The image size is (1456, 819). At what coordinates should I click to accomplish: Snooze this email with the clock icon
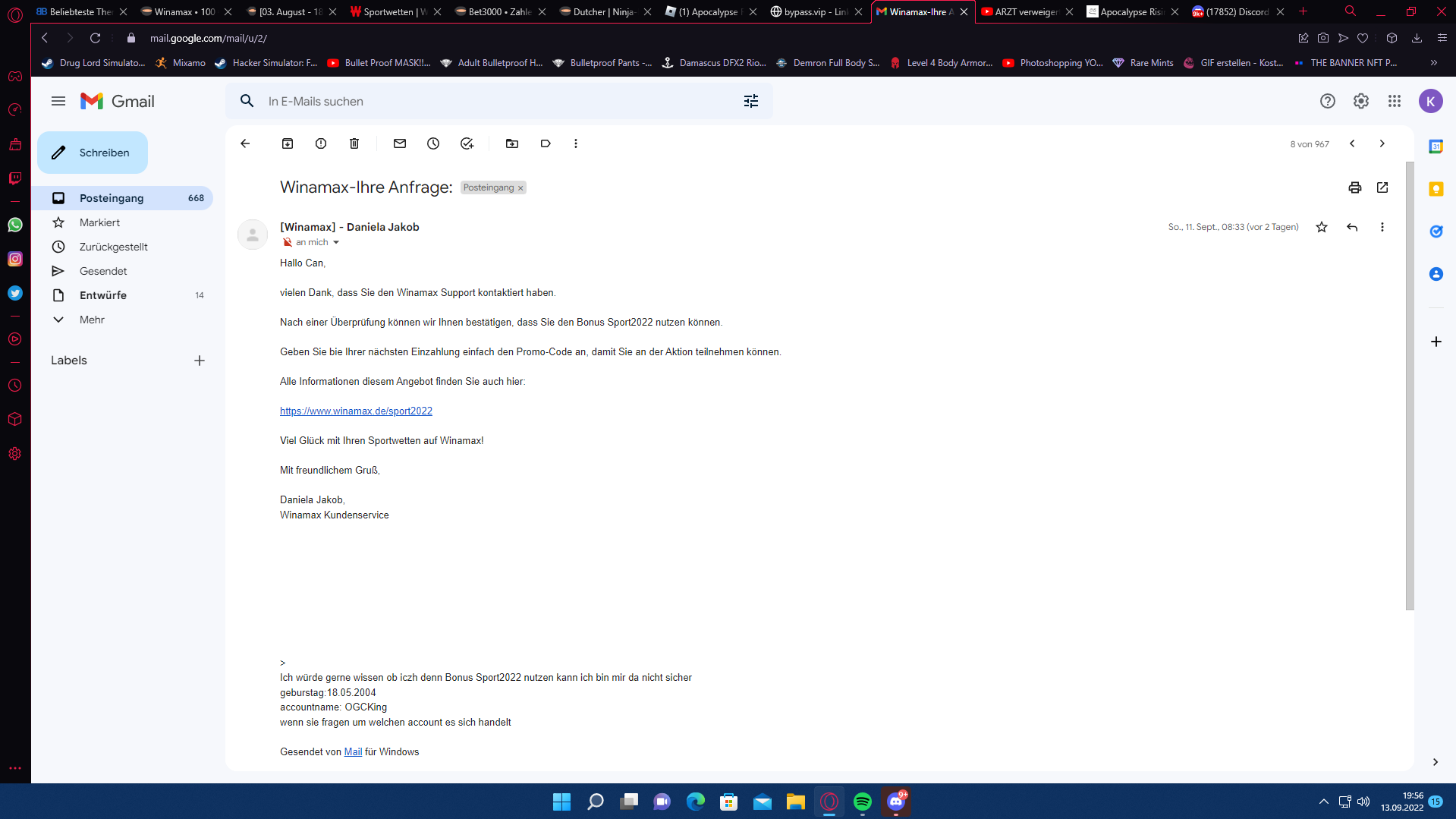(x=433, y=143)
